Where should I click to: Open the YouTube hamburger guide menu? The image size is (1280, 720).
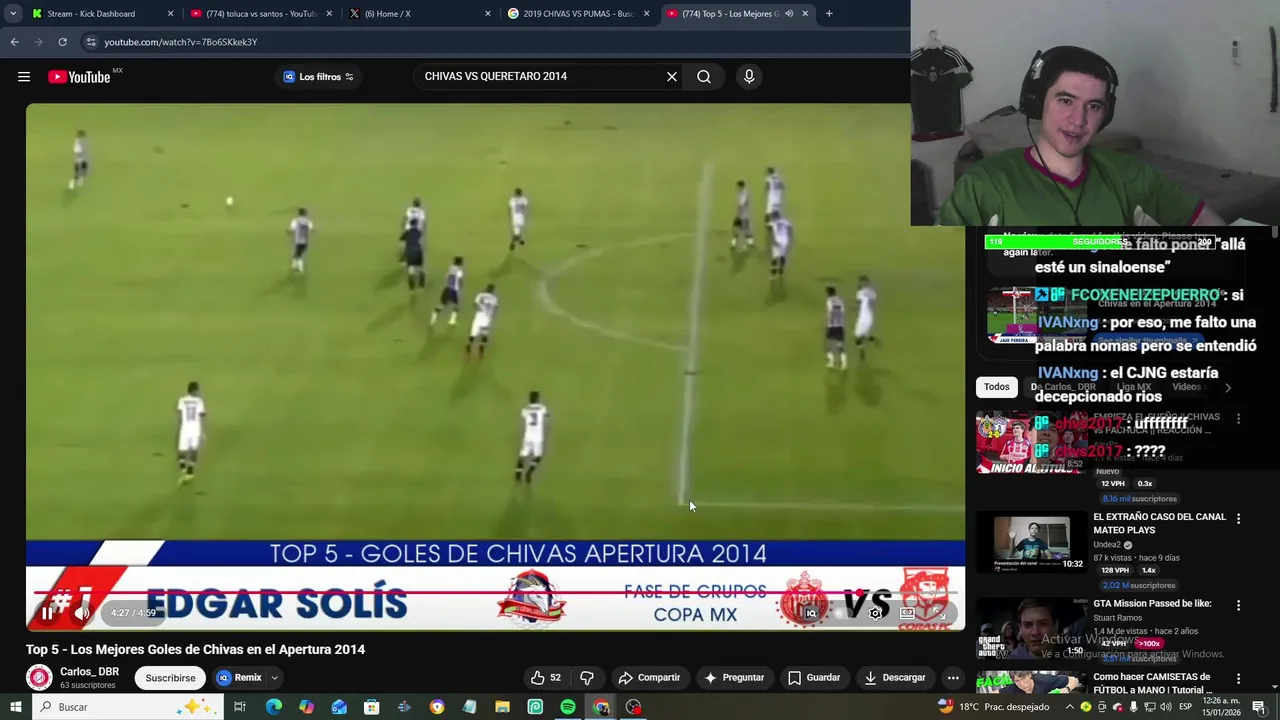[x=24, y=77]
